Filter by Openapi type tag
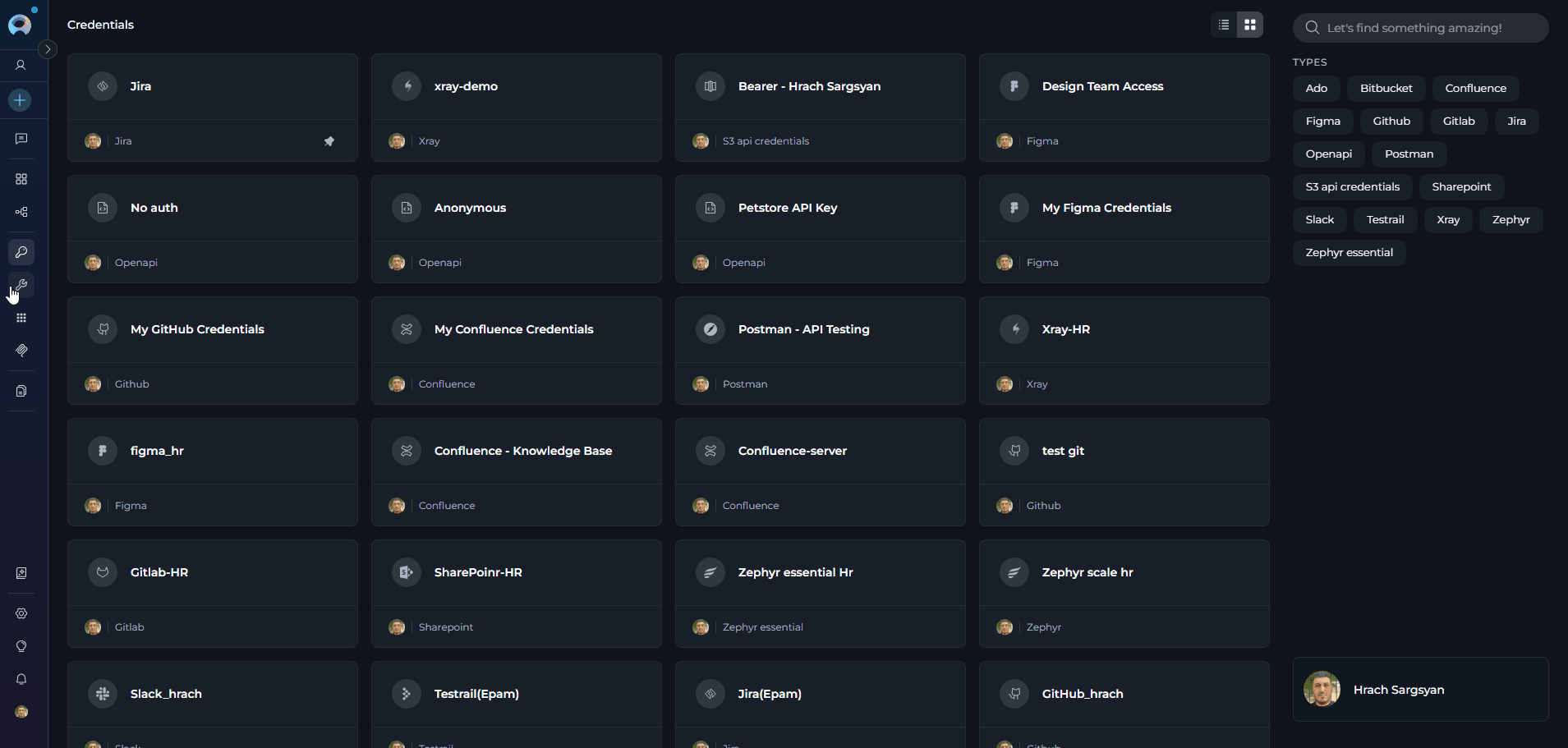1568x748 pixels. [x=1329, y=154]
